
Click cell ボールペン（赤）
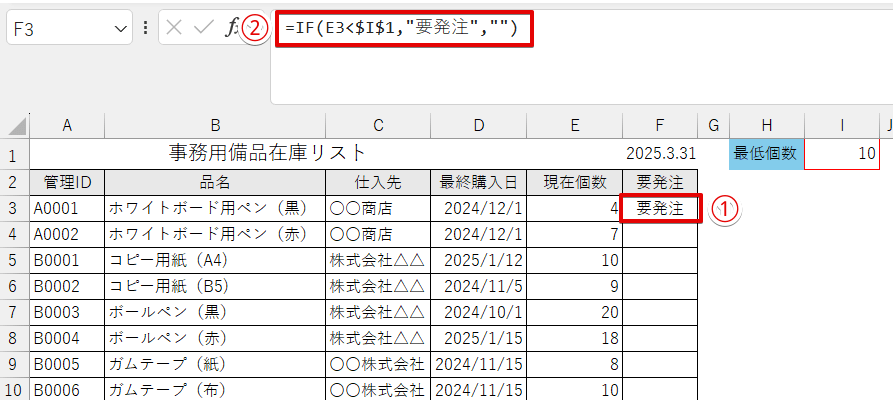[215, 338]
